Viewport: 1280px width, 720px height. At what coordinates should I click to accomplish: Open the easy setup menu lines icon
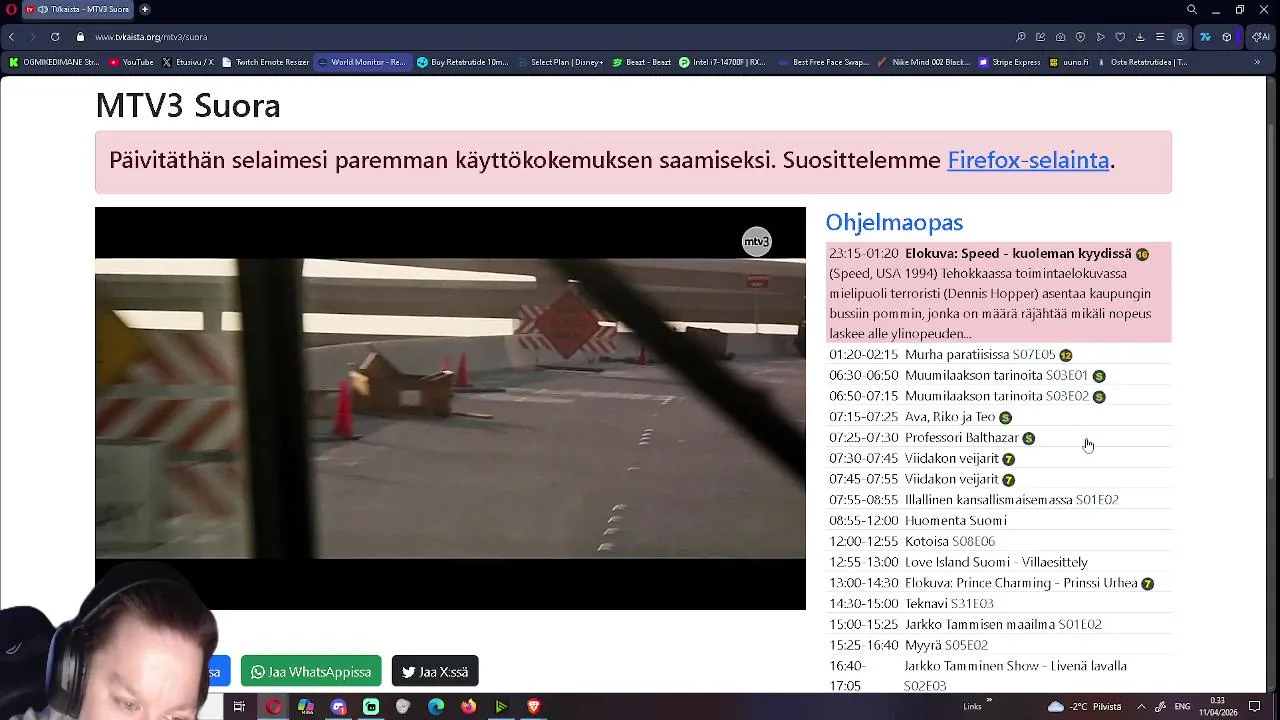coord(1160,37)
